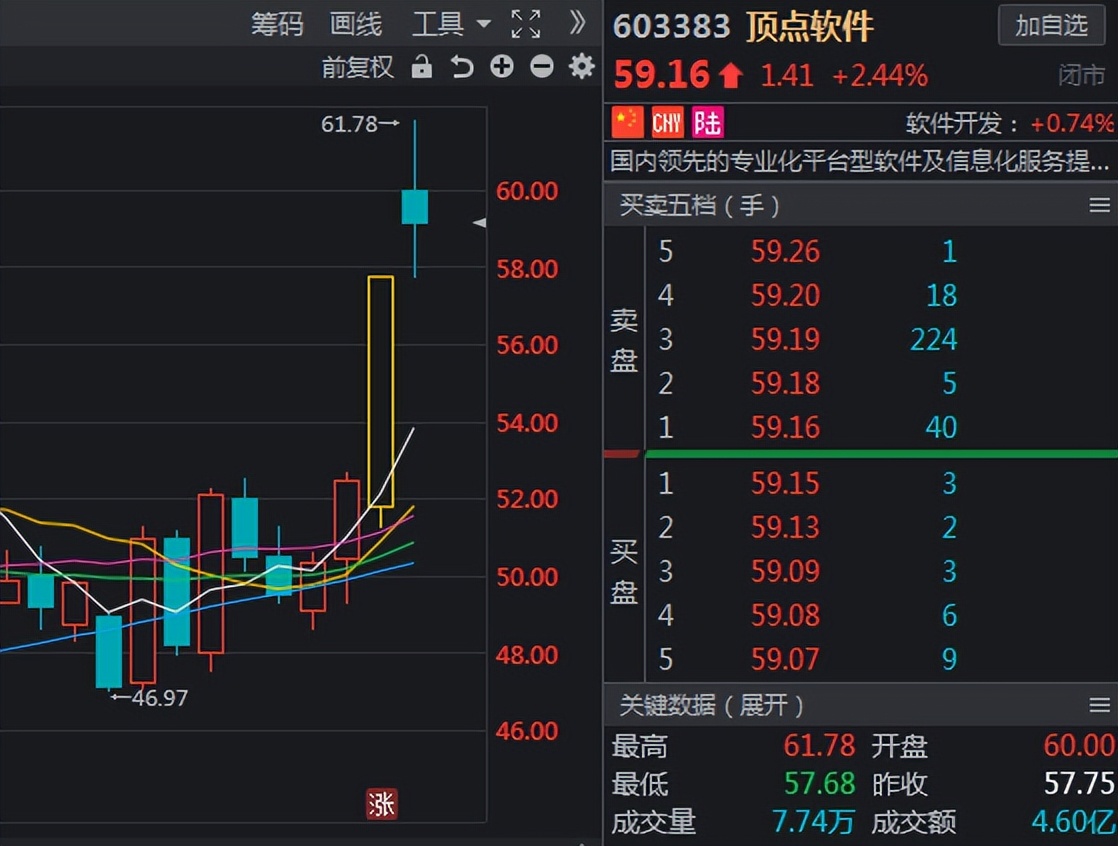
Task: Select buy level 4 price 59.08
Action: tap(785, 616)
